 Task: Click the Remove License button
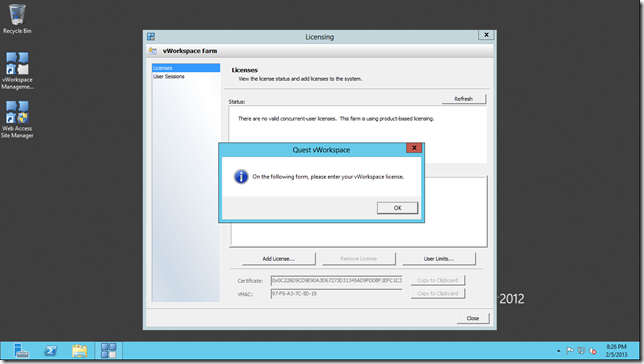point(359,259)
